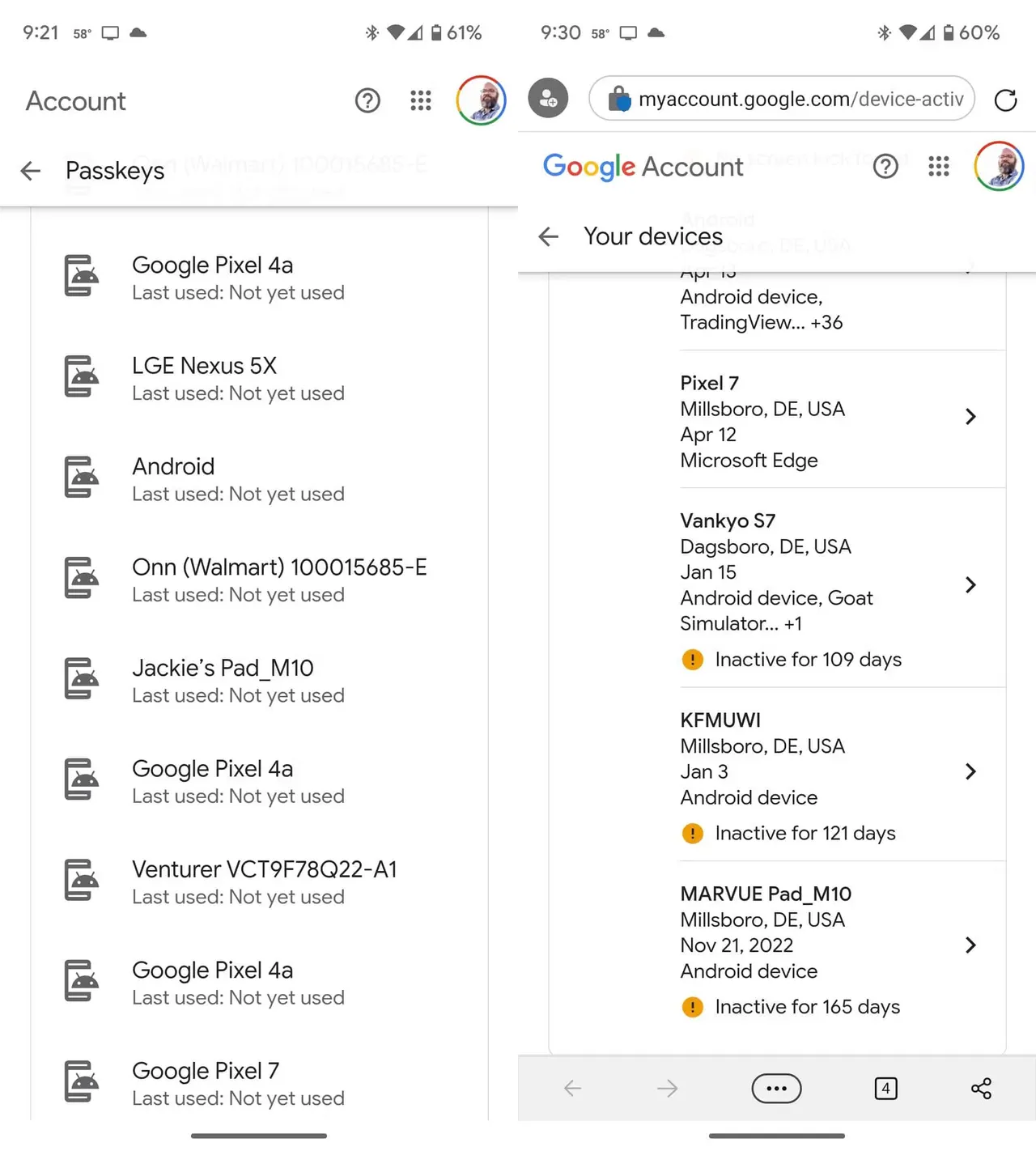
Task: Open details for the Pixel 7 device
Action: coord(970,417)
